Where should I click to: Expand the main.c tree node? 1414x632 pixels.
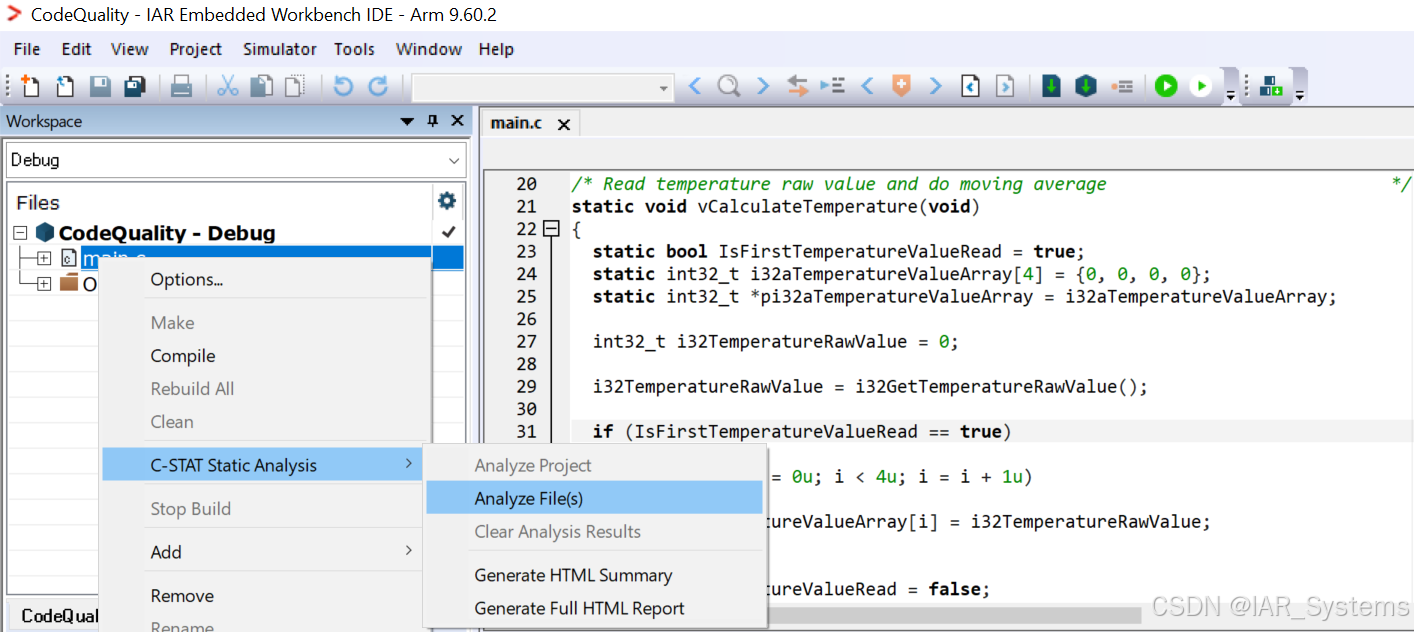[x=44, y=258]
